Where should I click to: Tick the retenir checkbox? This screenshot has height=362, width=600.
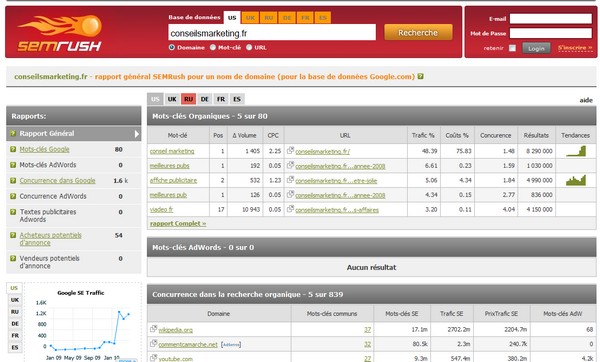[x=512, y=48]
